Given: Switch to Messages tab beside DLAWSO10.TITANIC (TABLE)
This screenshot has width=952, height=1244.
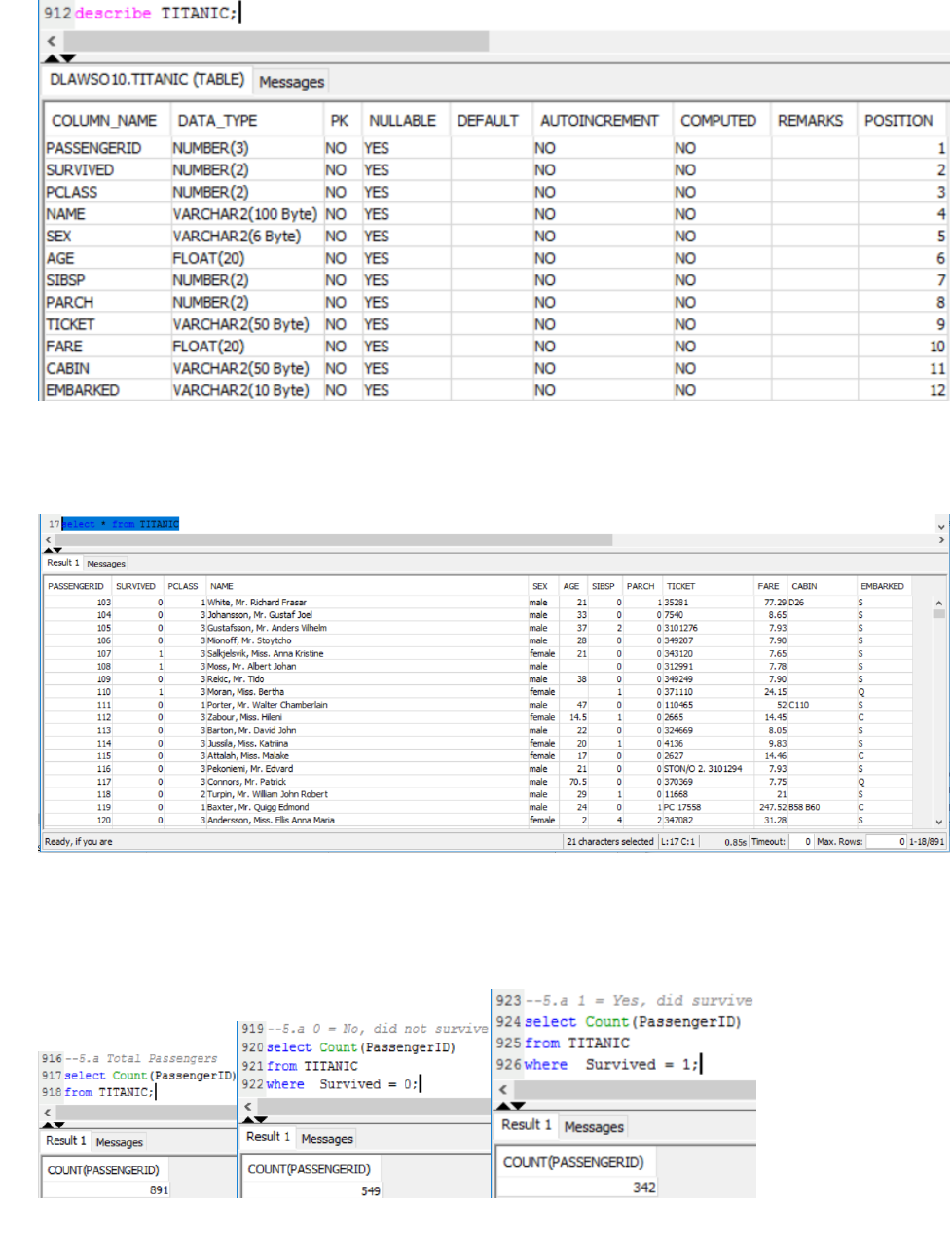Looking at the screenshot, I should pos(291,82).
